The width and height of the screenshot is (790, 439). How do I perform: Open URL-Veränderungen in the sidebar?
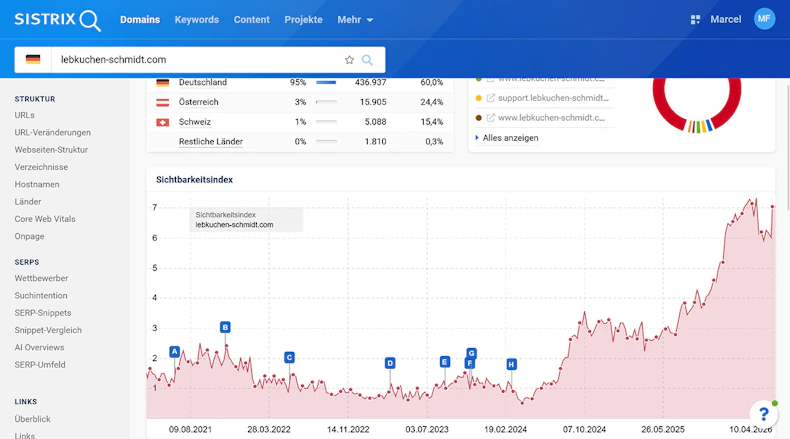click(53, 133)
